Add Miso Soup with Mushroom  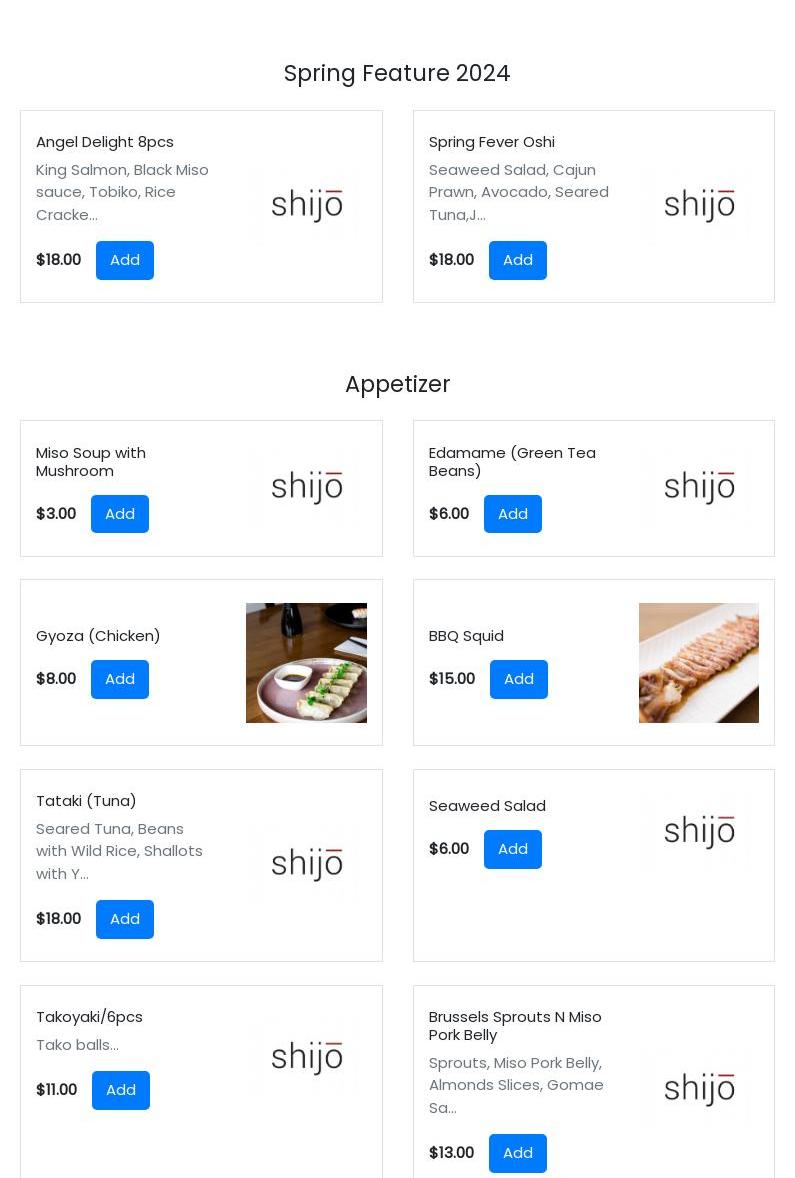120,514
